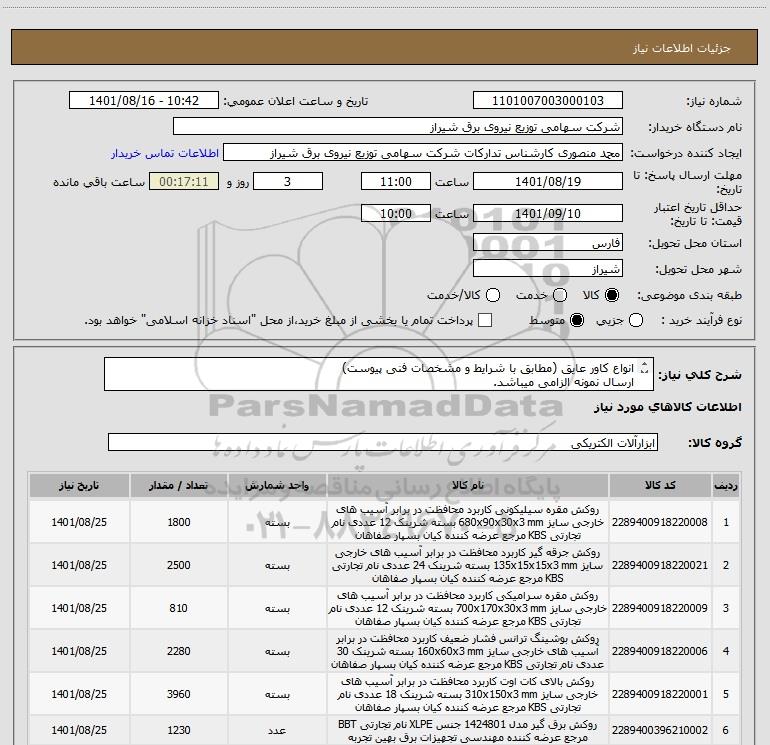Select item code 2289400918220008
The image size is (770, 745).
(x=660, y=522)
